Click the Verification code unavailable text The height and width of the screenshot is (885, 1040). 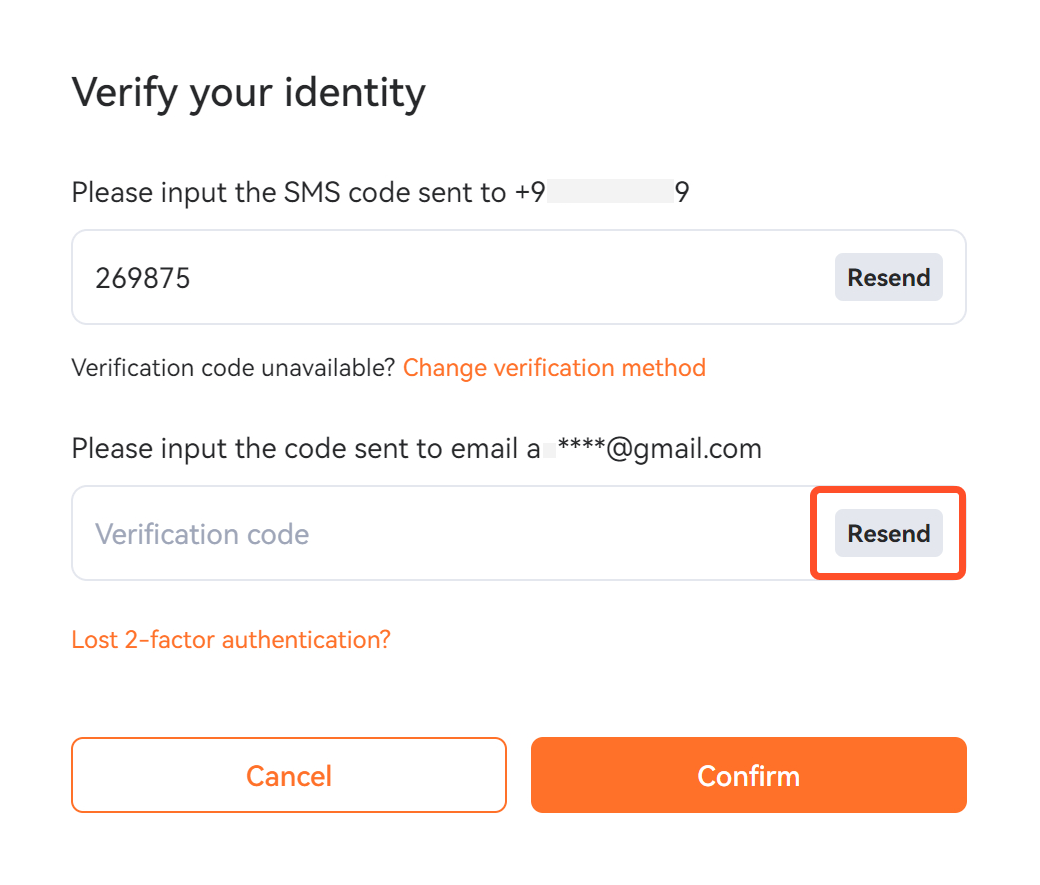click(234, 368)
